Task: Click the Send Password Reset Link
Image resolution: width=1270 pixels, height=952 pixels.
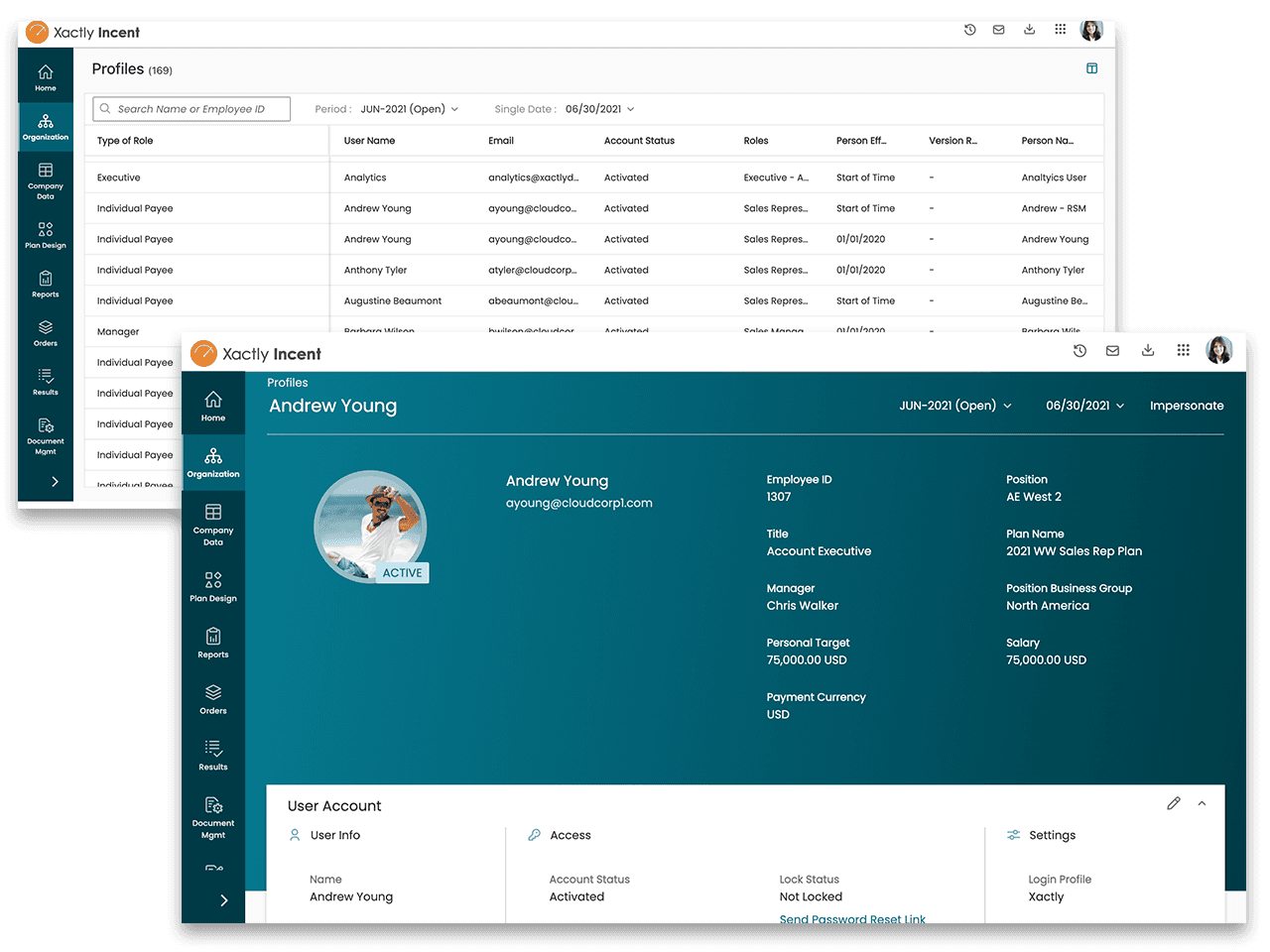Action: coord(852,918)
